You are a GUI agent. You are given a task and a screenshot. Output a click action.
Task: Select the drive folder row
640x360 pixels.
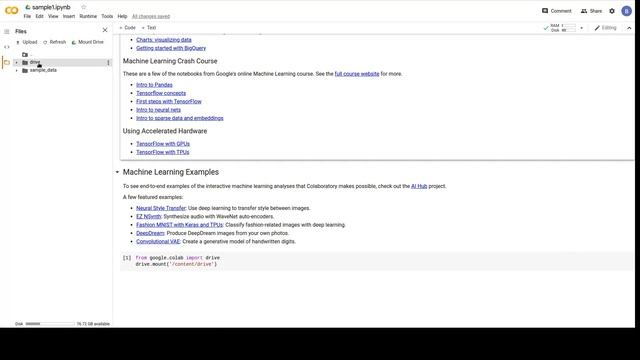tap(62, 62)
